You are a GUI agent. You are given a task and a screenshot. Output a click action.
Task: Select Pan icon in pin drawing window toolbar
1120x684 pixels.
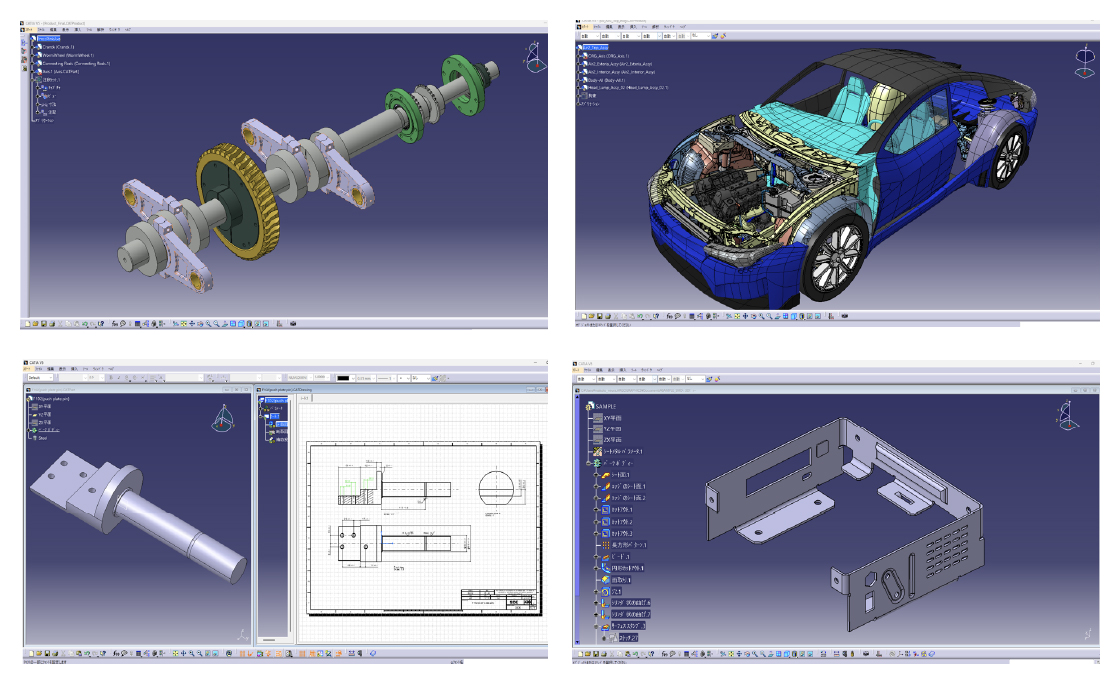coord(184,653)
